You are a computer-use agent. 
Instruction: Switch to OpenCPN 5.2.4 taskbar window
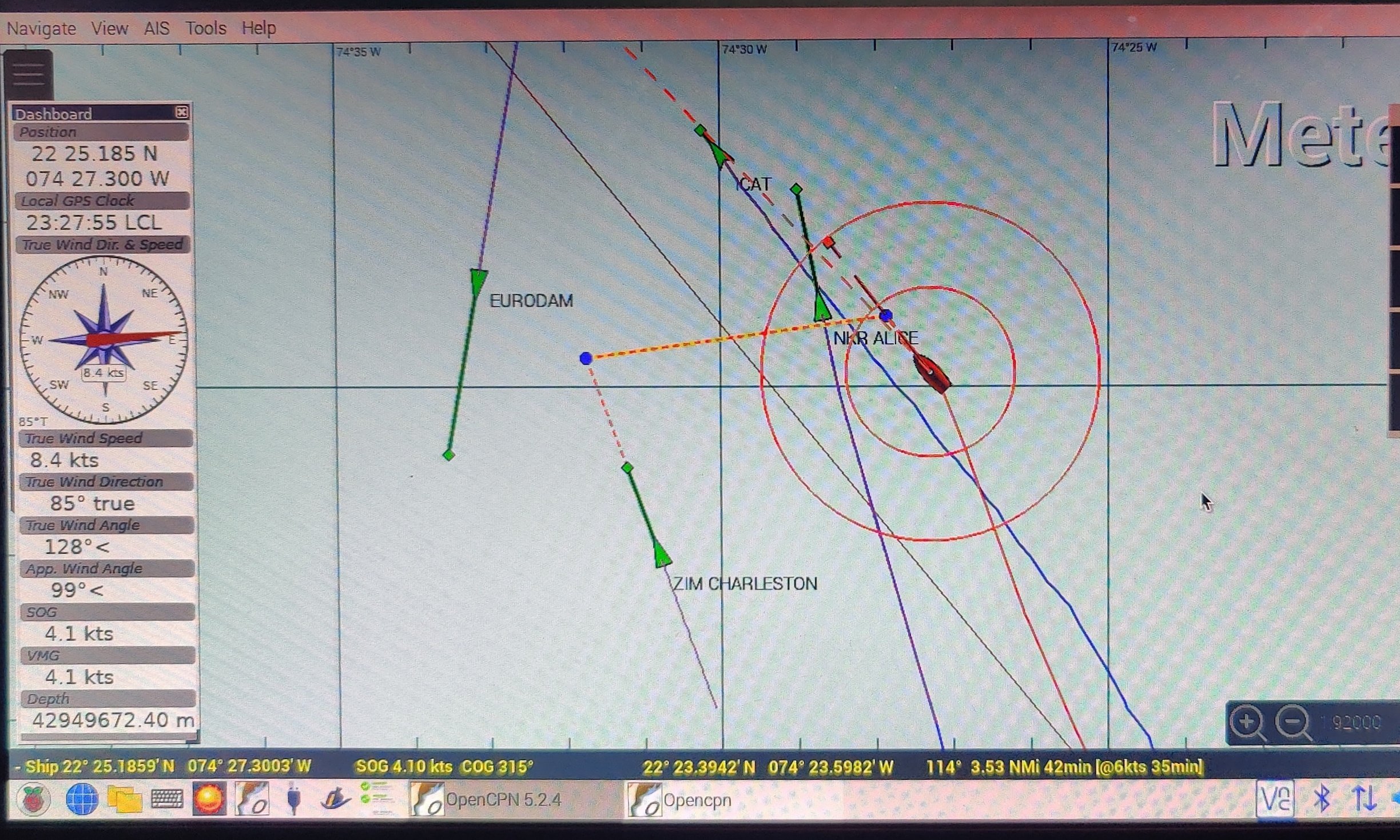tap(503, 799)
